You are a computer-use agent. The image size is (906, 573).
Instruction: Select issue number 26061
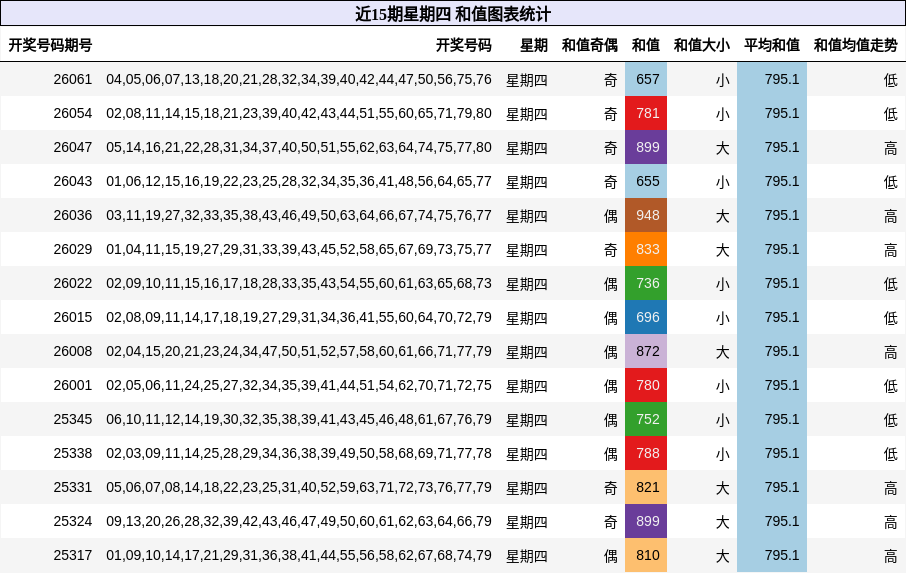73,79
